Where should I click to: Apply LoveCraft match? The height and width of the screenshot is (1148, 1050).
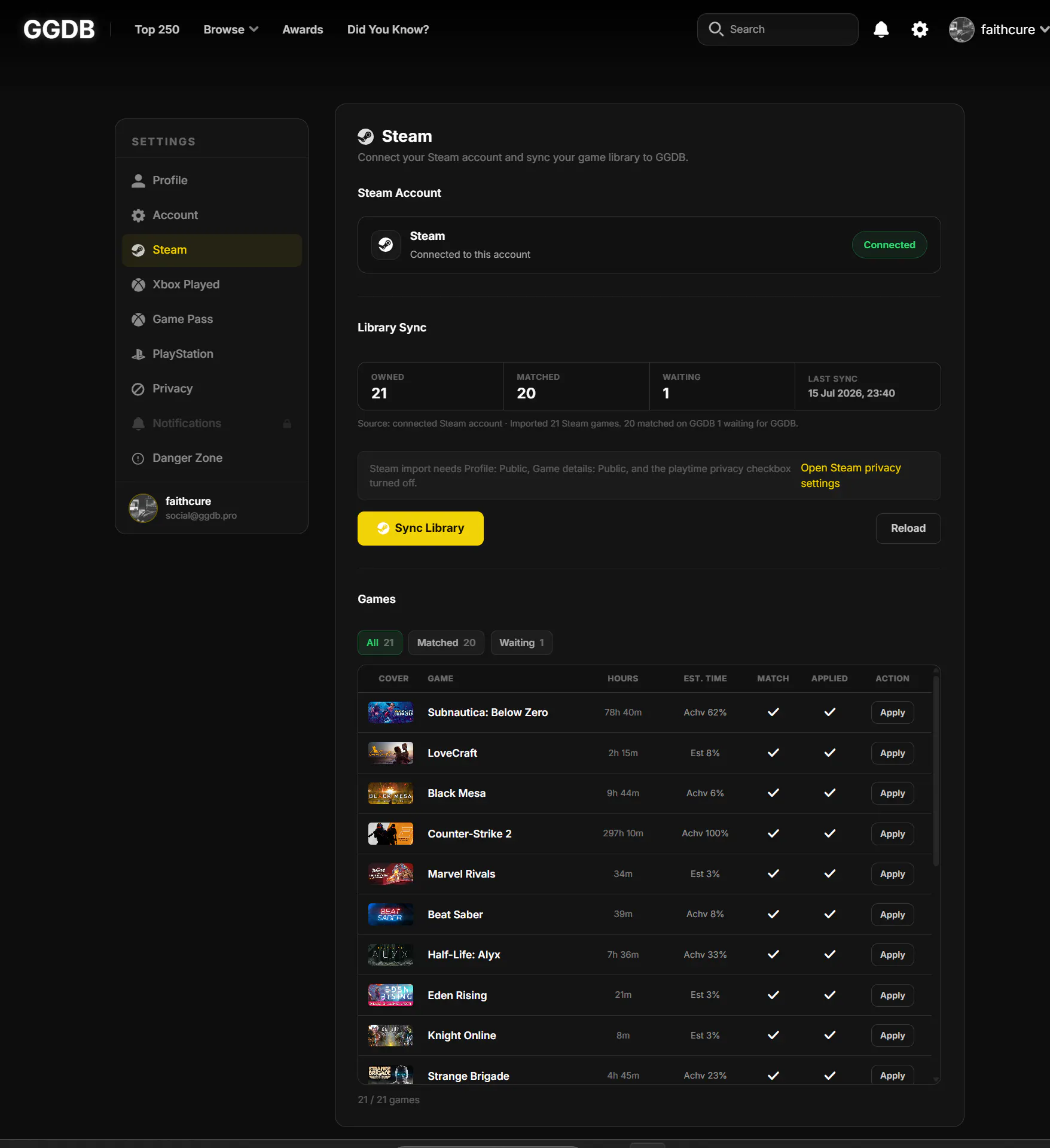pos(892,753)
